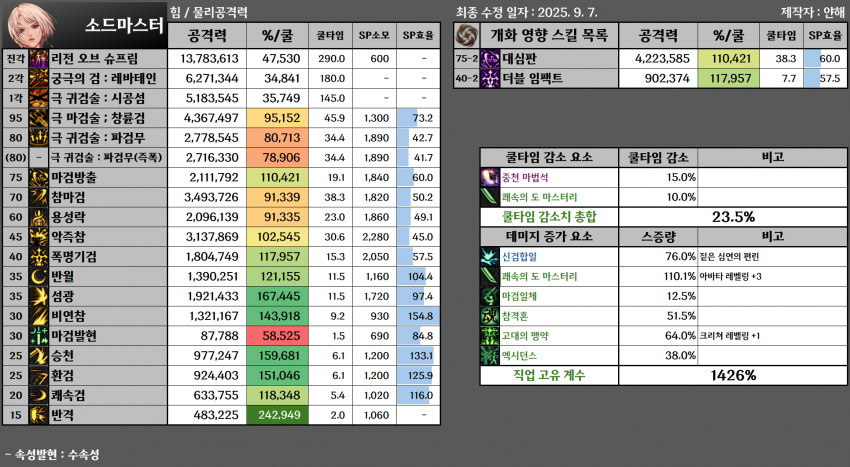Click the 개화 영향 스킬 목록 emblem icon
The image size is (850, 467).
(x=468, y=35)
